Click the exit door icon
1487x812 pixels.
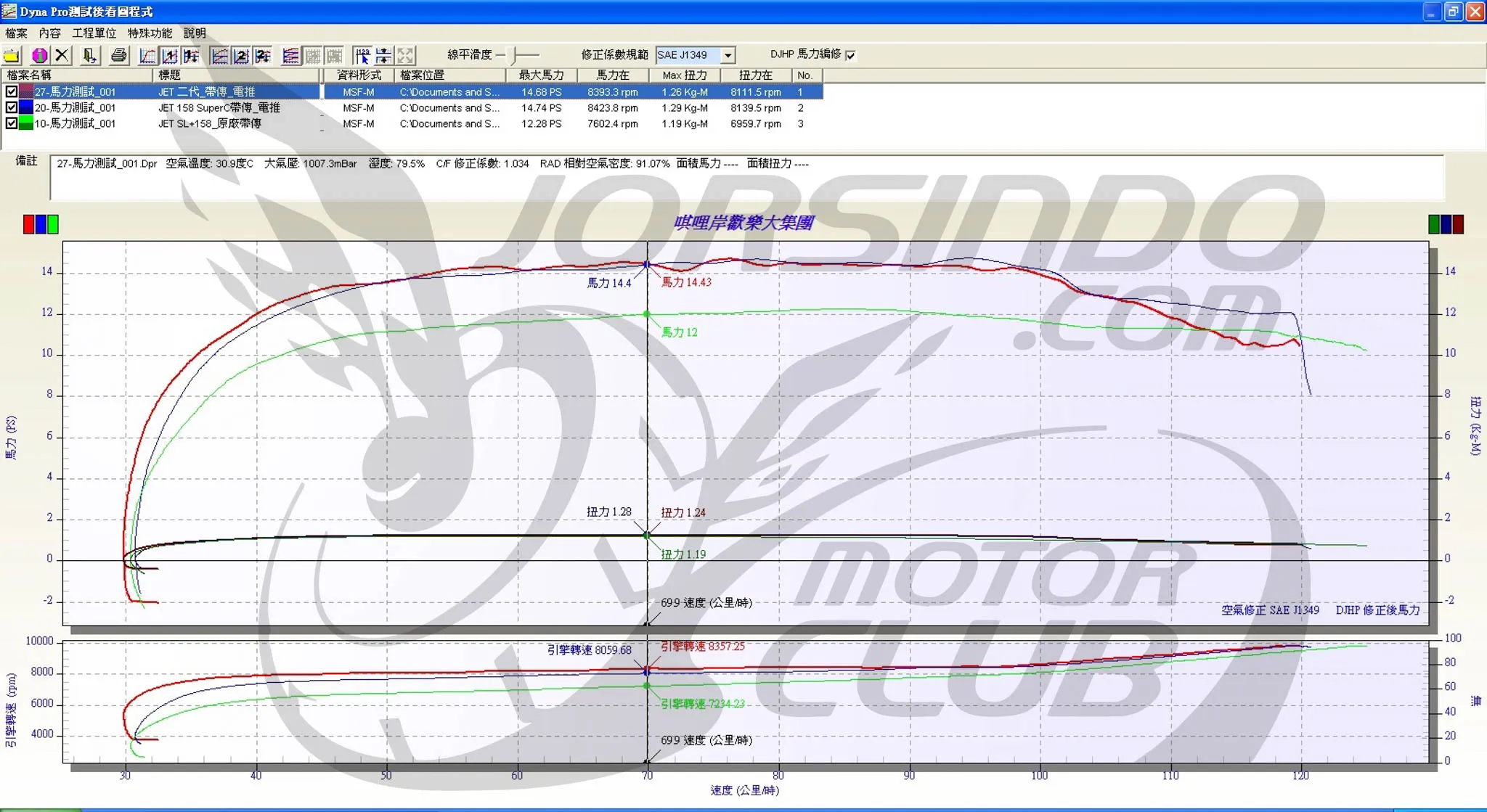tap(89, 55)
